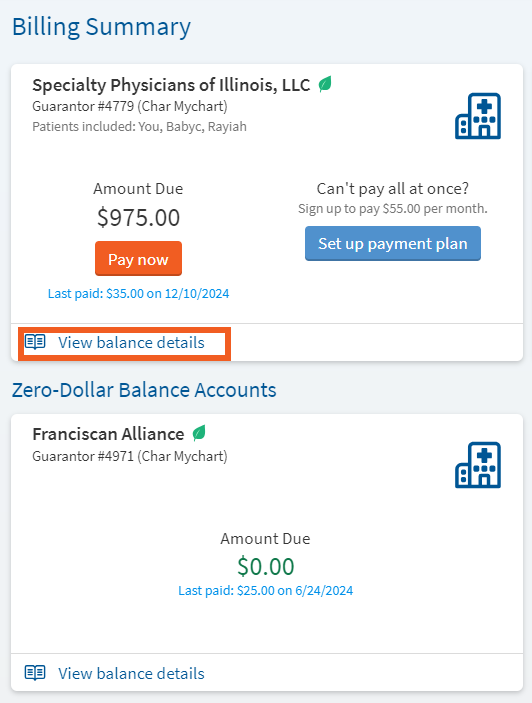Click hospital building icon in Franciscan Alliance card
Image resolution: width=532 pixels, height=703 pixels.
click(478, 465)
